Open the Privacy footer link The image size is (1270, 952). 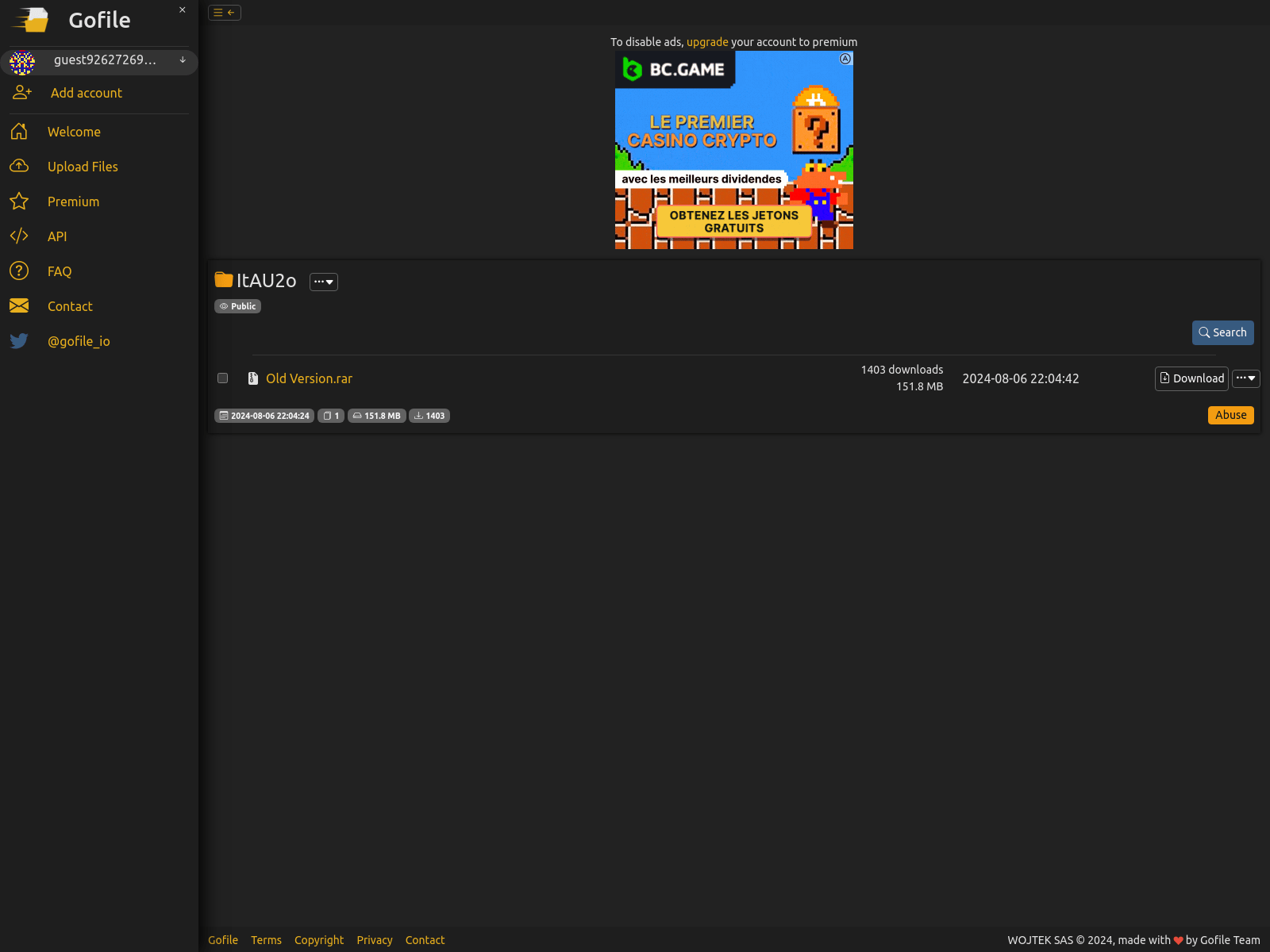pyautogui.click(x=375, y=940)
